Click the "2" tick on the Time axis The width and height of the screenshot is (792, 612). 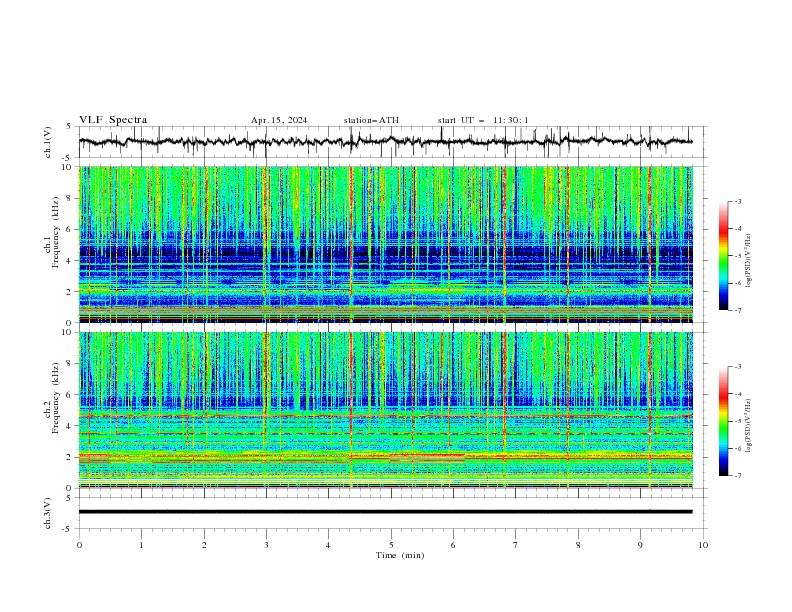click(204, 545)
